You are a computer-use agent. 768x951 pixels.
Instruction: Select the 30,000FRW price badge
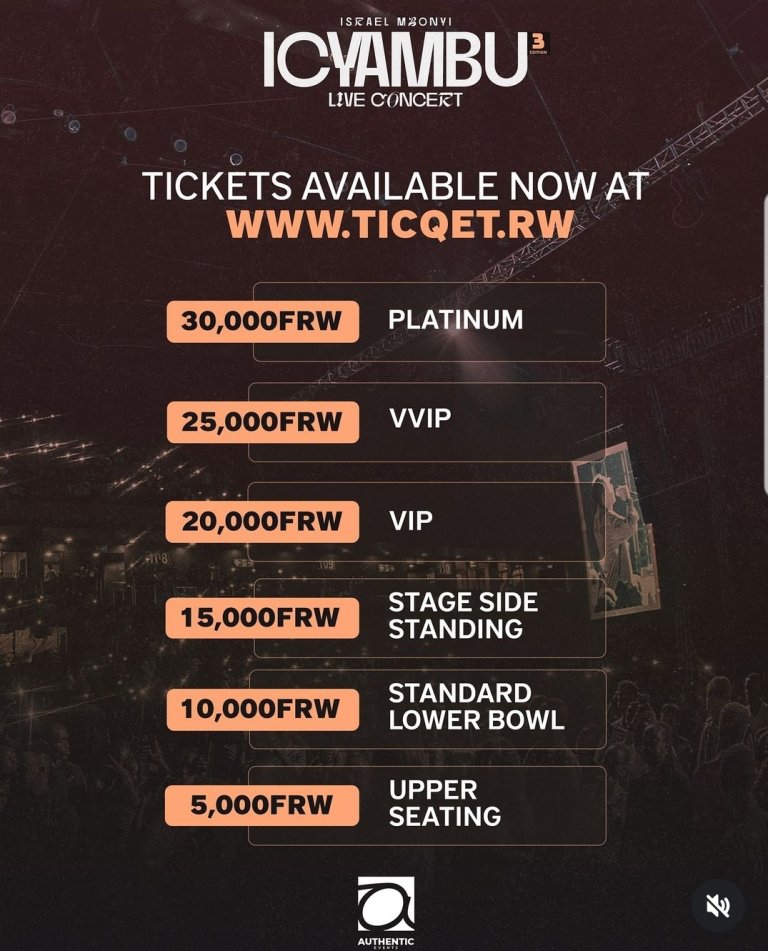(x=263, y=321)
